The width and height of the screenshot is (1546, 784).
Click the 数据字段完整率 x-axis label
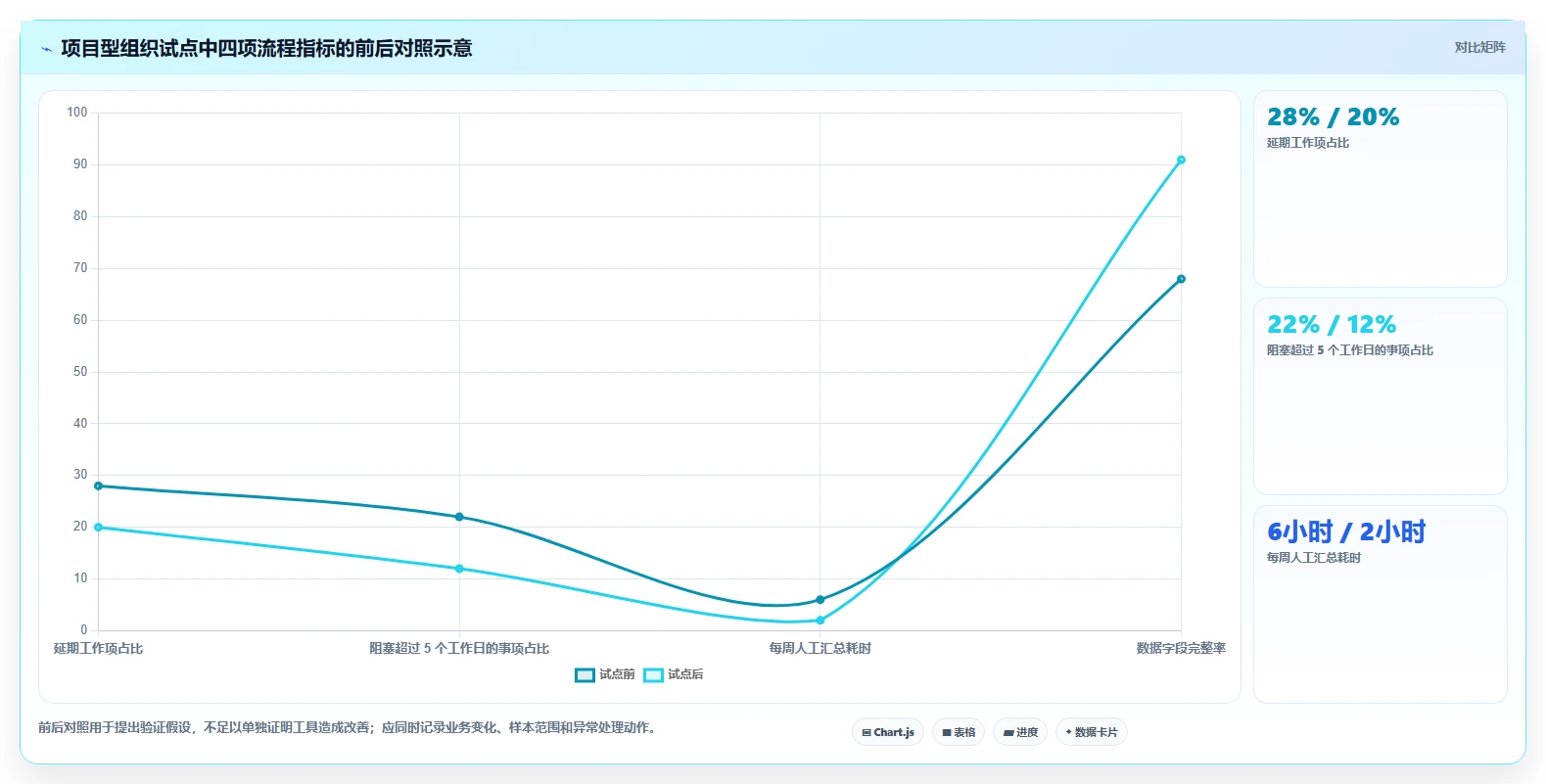pyautogui.click(x=1181, y=648)
